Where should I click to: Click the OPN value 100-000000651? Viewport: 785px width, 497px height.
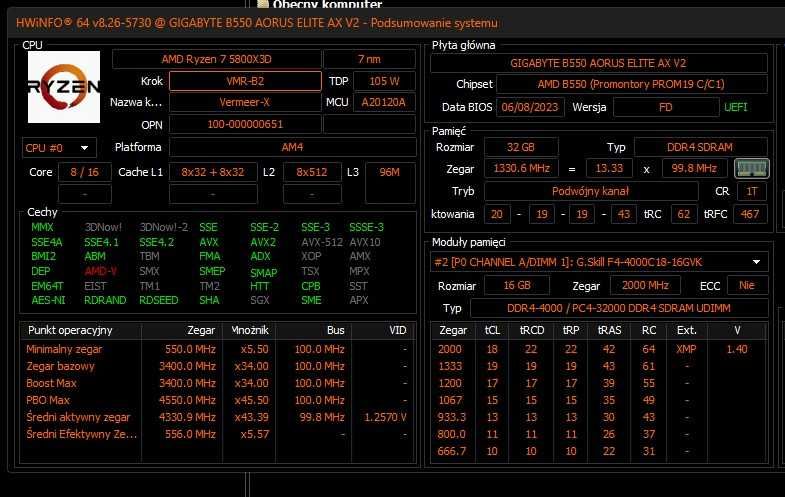click(x=245, y=124)
